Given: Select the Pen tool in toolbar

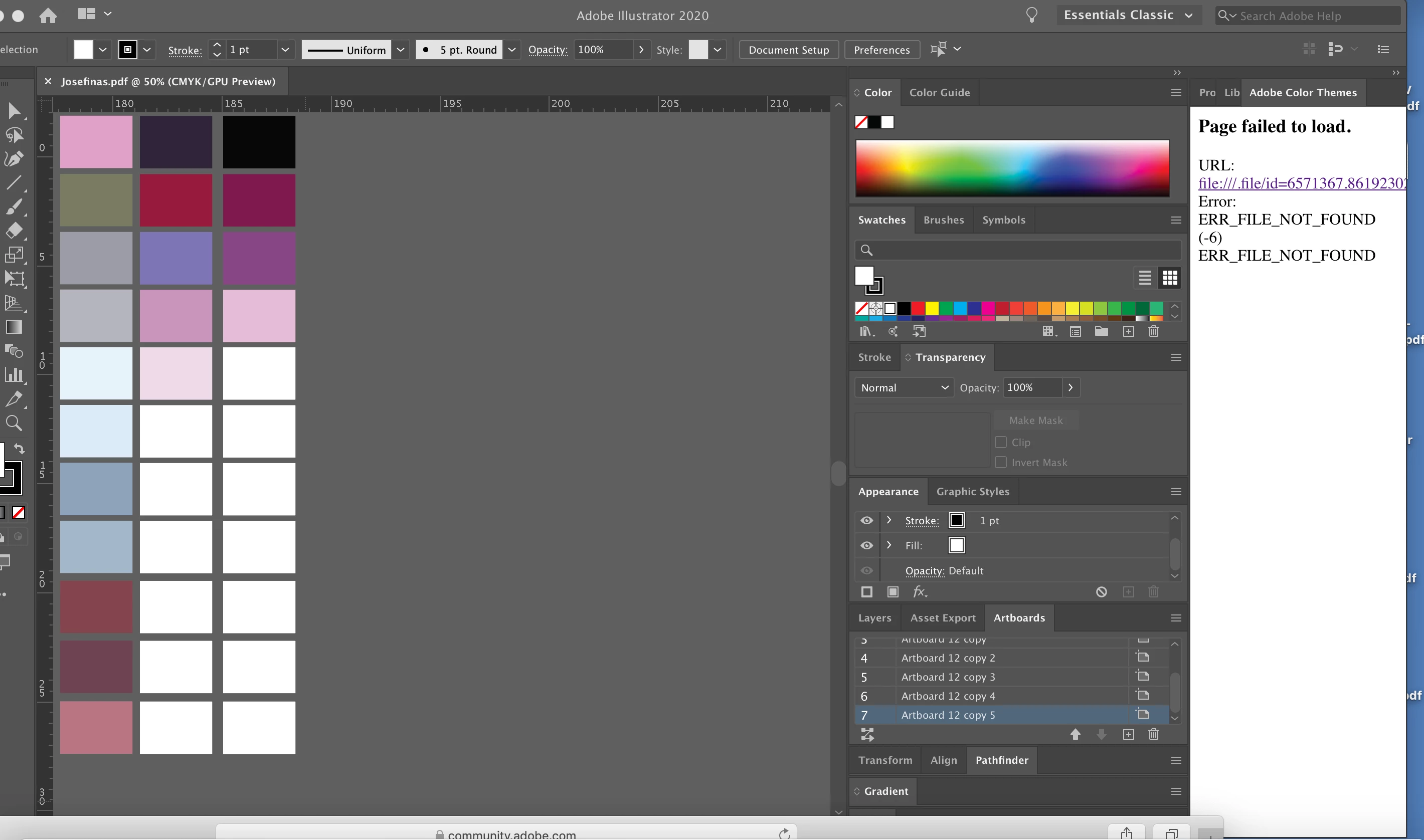Looking at the screenshot, I should tap(14, 159).
